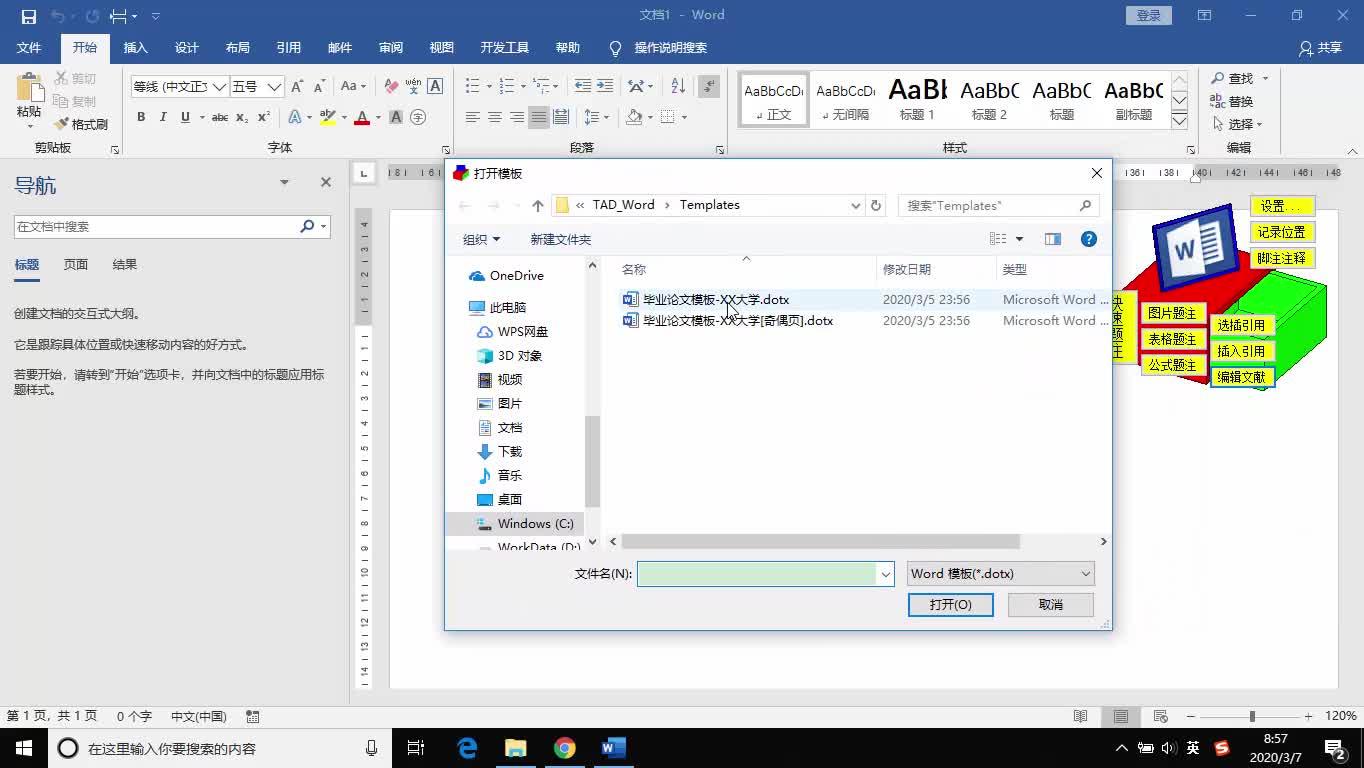The height and width of the screenshot is (768, 1364).
Task: Open the 文件名 combo dropdown arrow
Action: click(x=885, y=574)
